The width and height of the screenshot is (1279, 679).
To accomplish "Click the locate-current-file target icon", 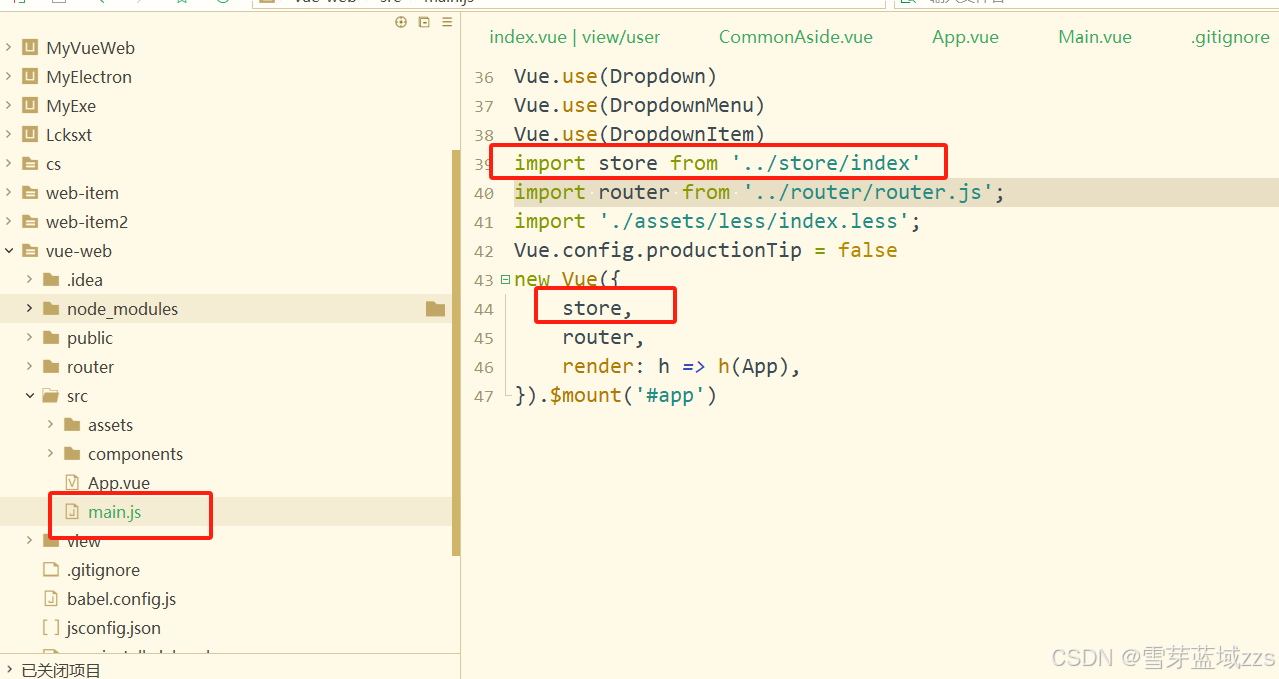I will point(401,22).
